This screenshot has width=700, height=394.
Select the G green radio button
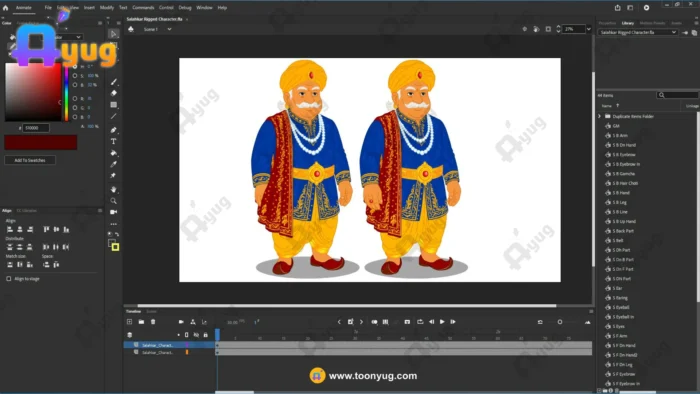75,108
